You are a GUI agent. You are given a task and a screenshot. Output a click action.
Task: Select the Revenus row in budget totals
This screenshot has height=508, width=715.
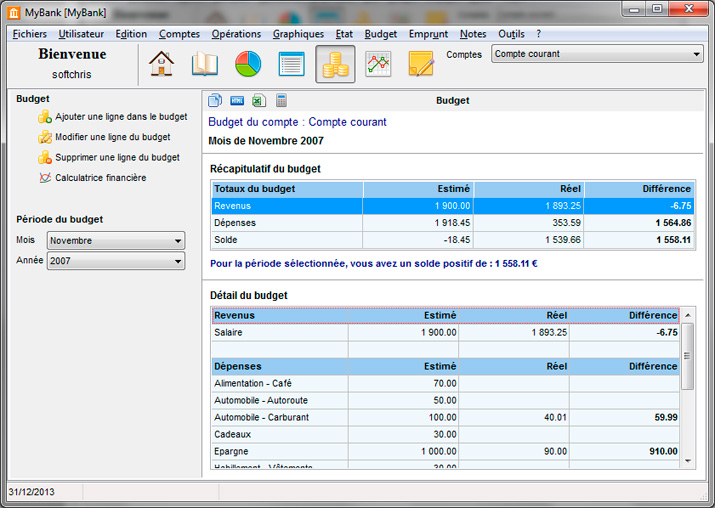tap(453, 206)
